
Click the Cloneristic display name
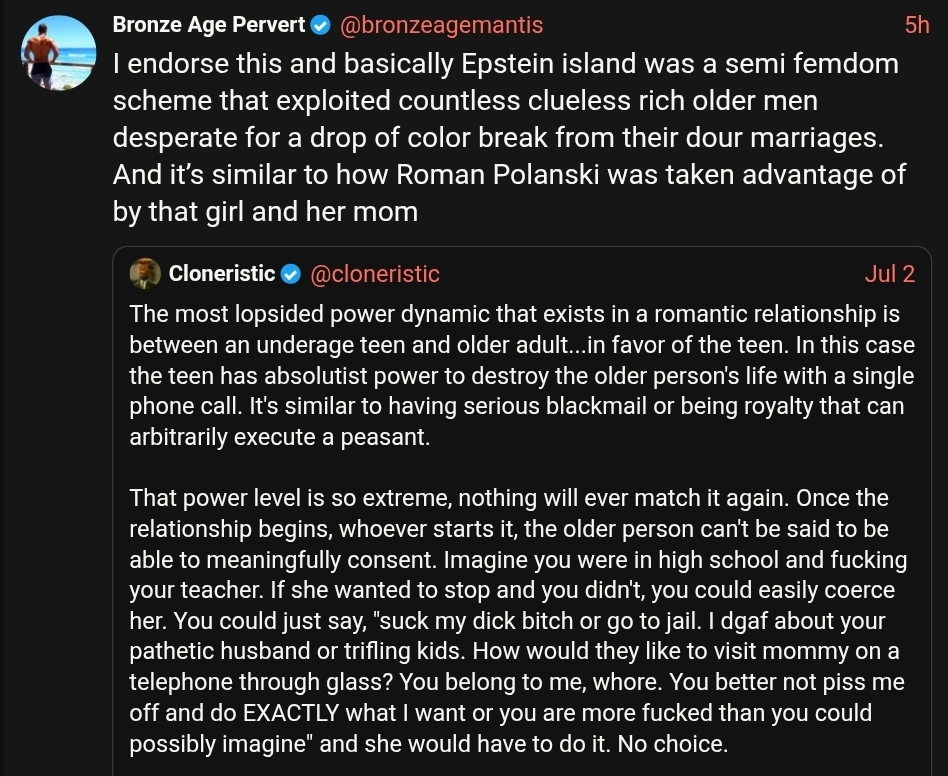click(222, 274)
